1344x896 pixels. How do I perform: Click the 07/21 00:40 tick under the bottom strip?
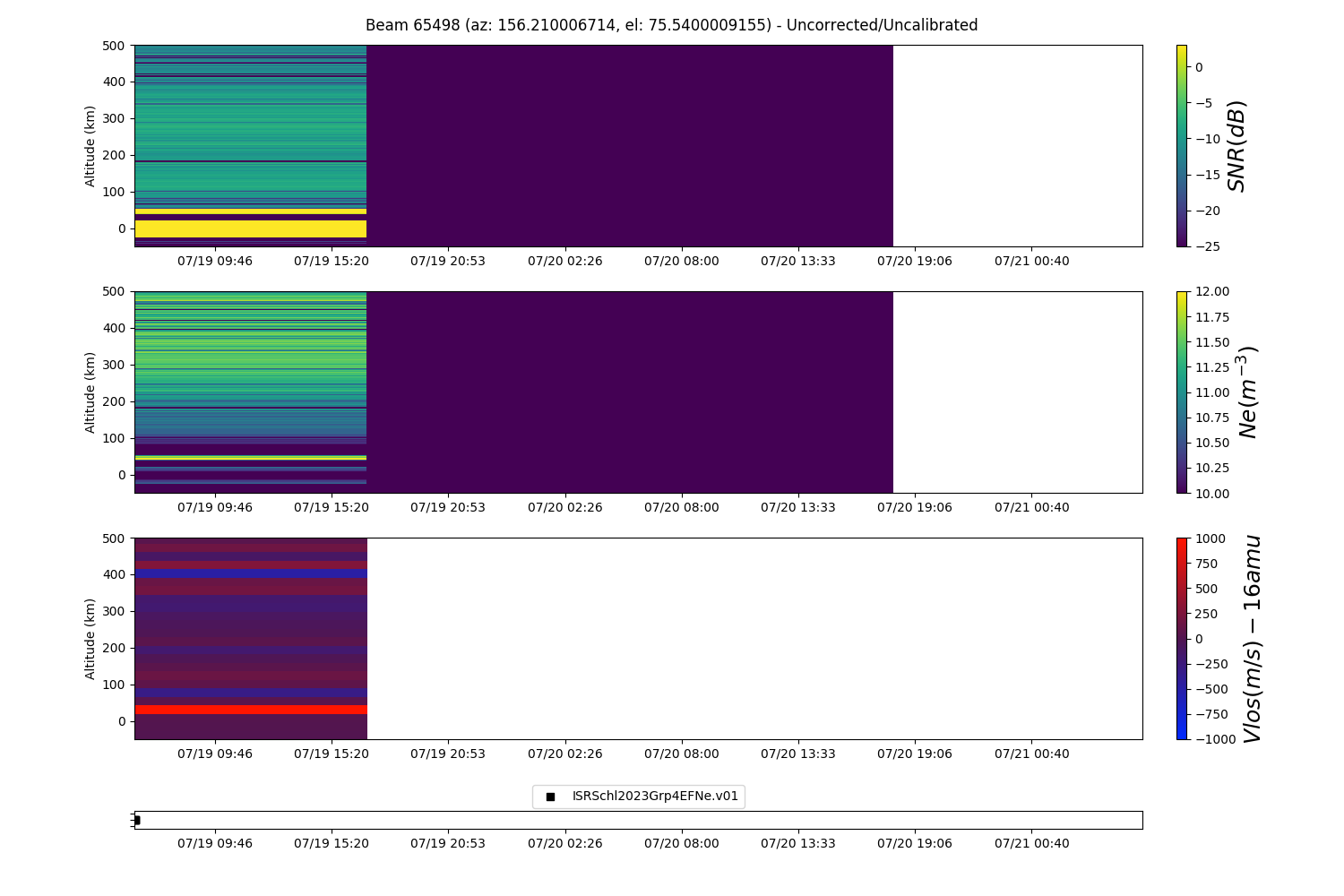coord(1032,843)
